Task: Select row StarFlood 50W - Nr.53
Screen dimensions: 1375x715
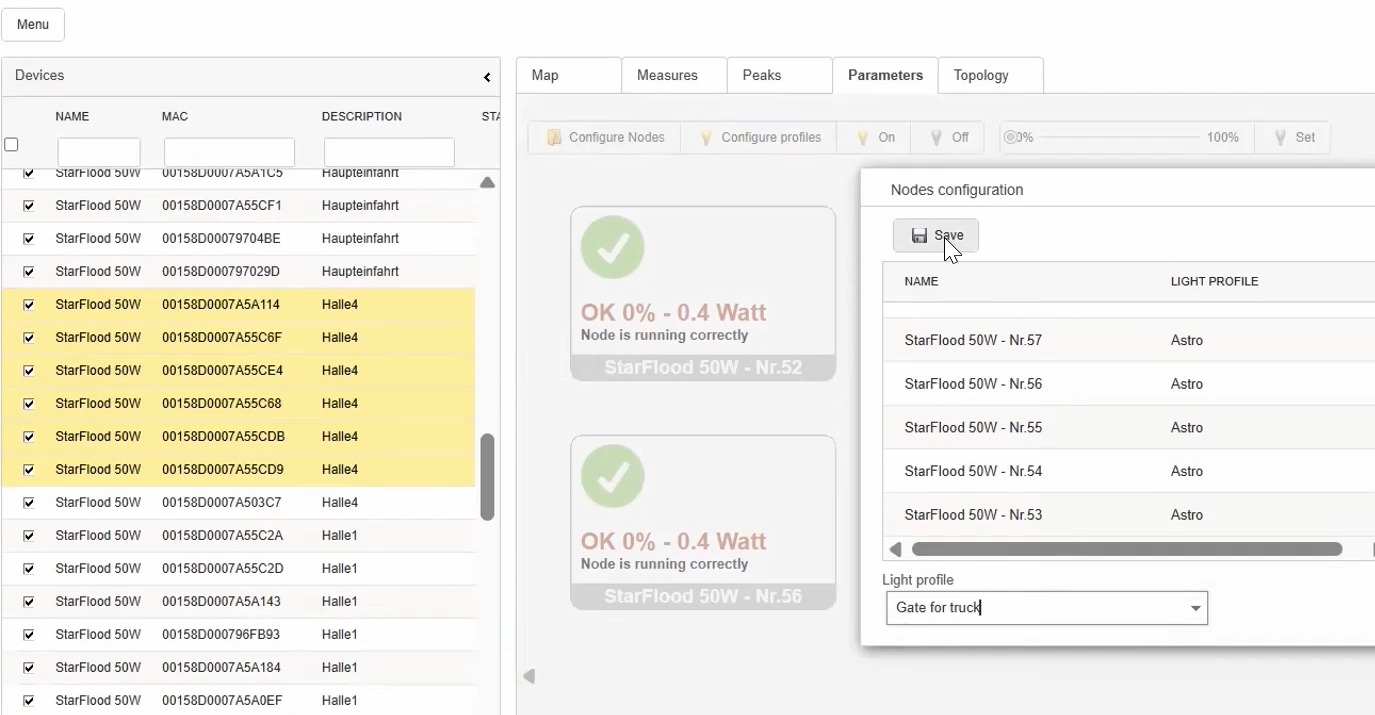Action: click(x=1129, y=515)
